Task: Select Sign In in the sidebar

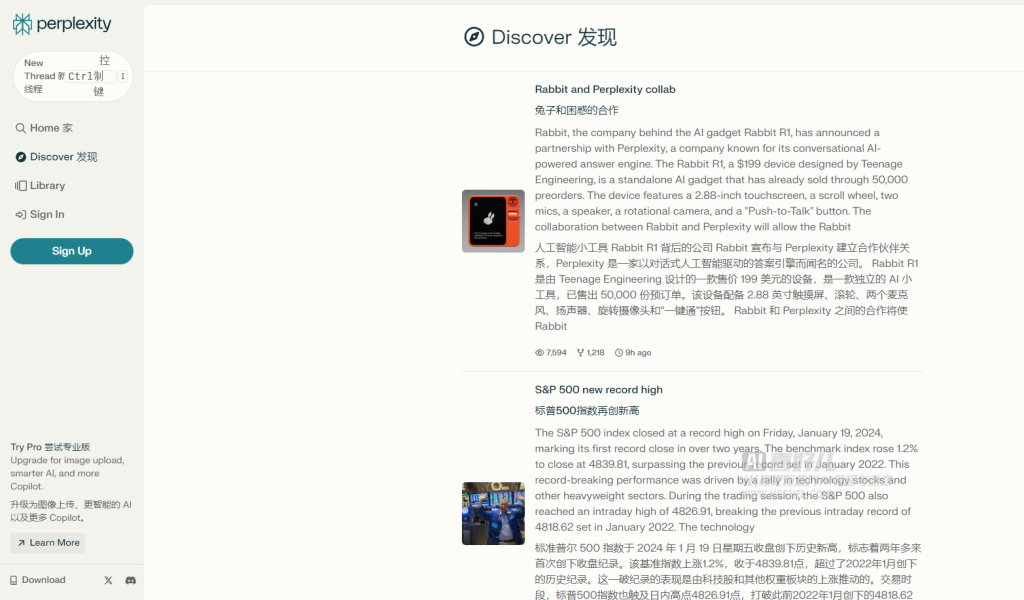Action: (40, 214)
